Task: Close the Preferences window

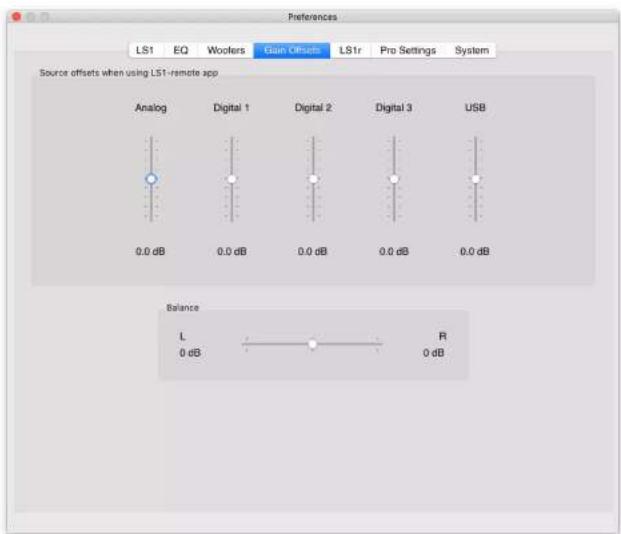Action: coord(17,17)
